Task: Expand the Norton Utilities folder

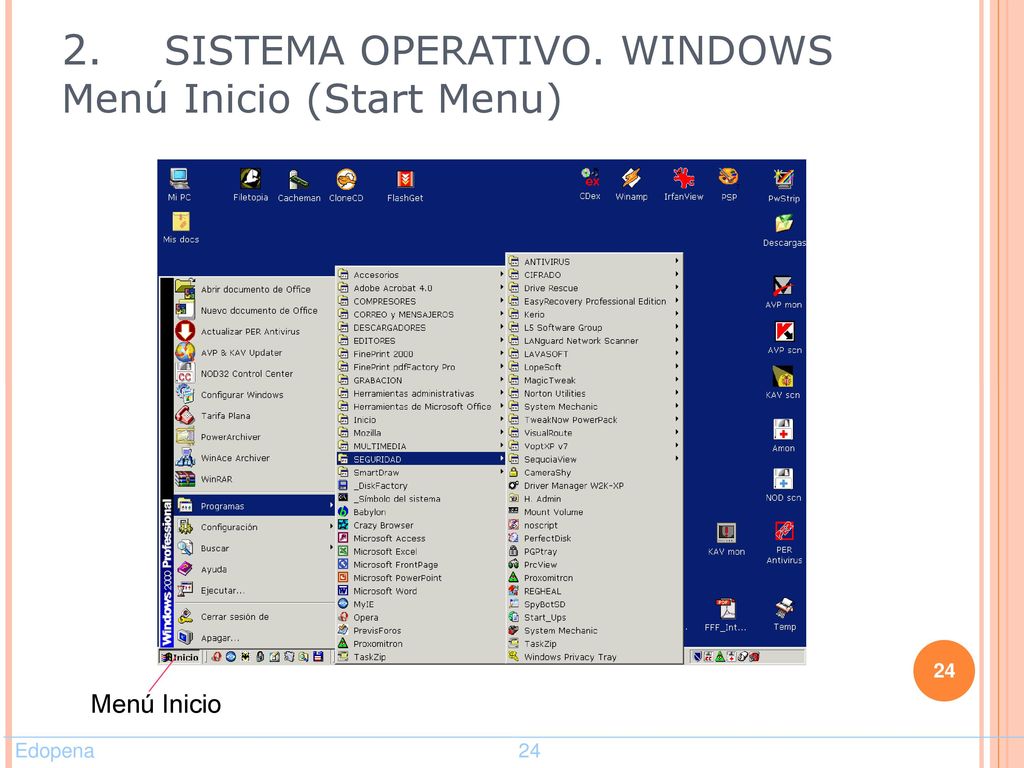Action: [594, 393]
